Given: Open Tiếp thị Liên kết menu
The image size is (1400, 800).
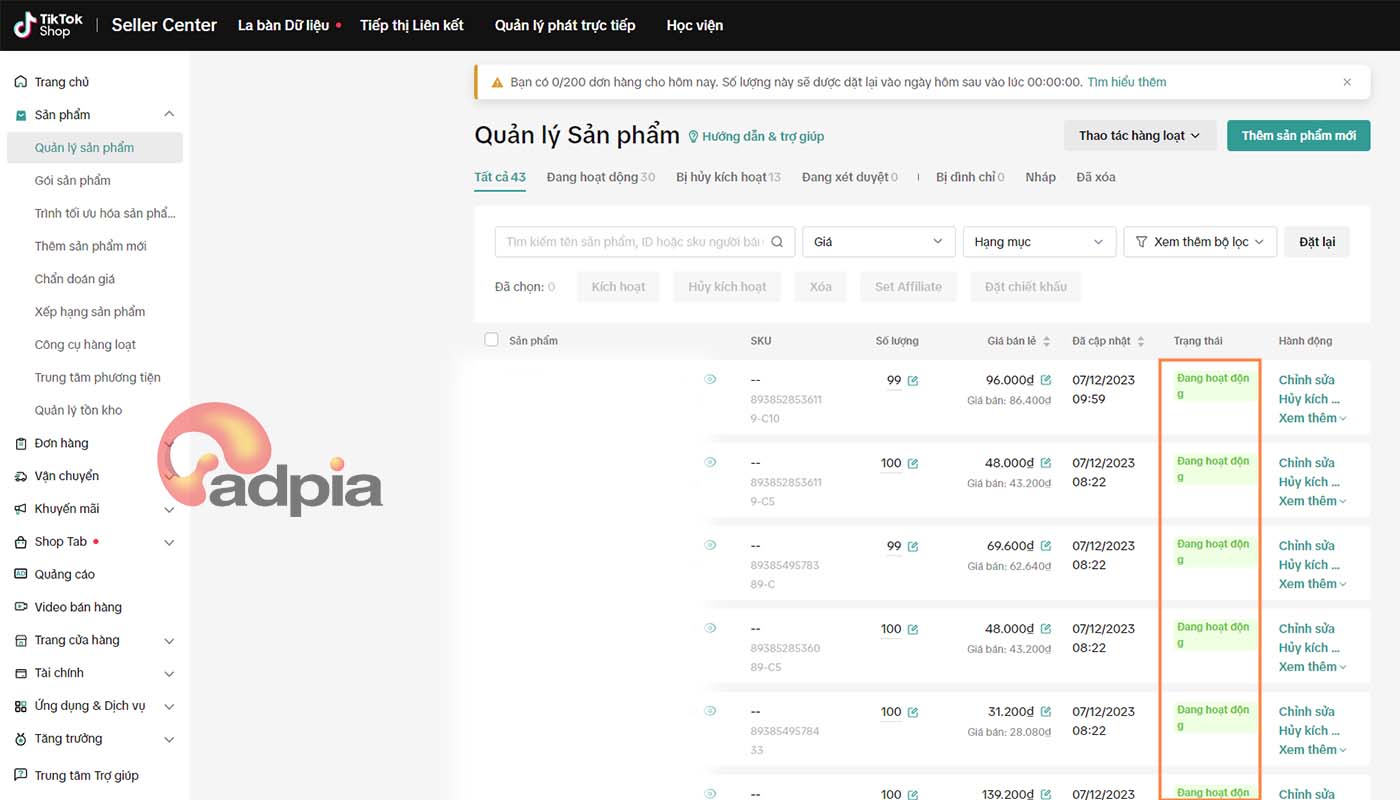Looking at the screenshot, I should pos(412,25).
